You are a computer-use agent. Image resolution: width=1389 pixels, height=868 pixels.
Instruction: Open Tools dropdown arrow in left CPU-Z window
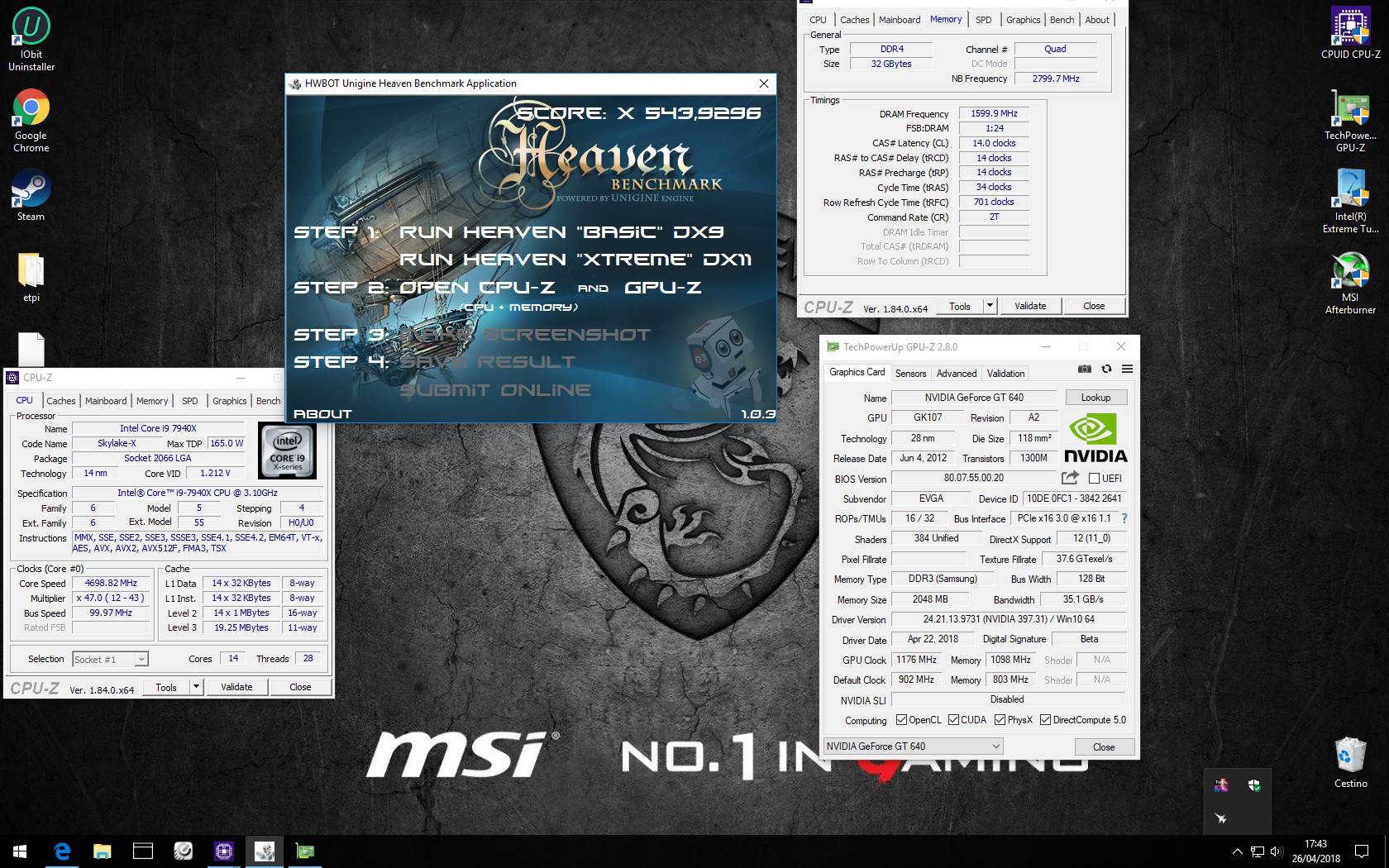tap(196, 687)
